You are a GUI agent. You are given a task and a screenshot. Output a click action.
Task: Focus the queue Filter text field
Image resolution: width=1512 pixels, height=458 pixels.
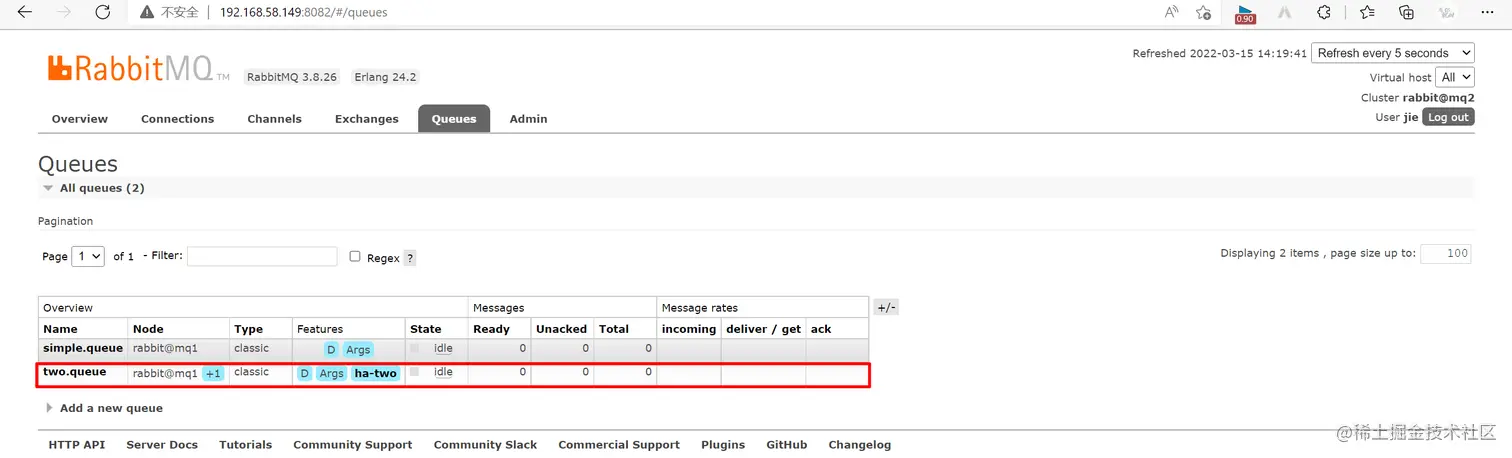point(262,257)
